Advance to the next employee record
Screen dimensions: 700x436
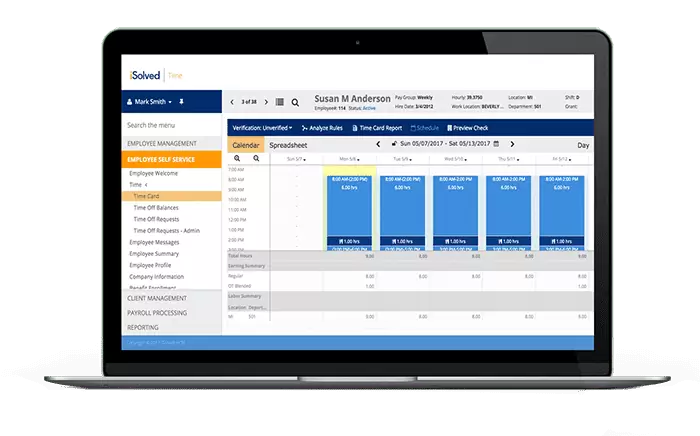pyautogui.click(x=266, y=102)
